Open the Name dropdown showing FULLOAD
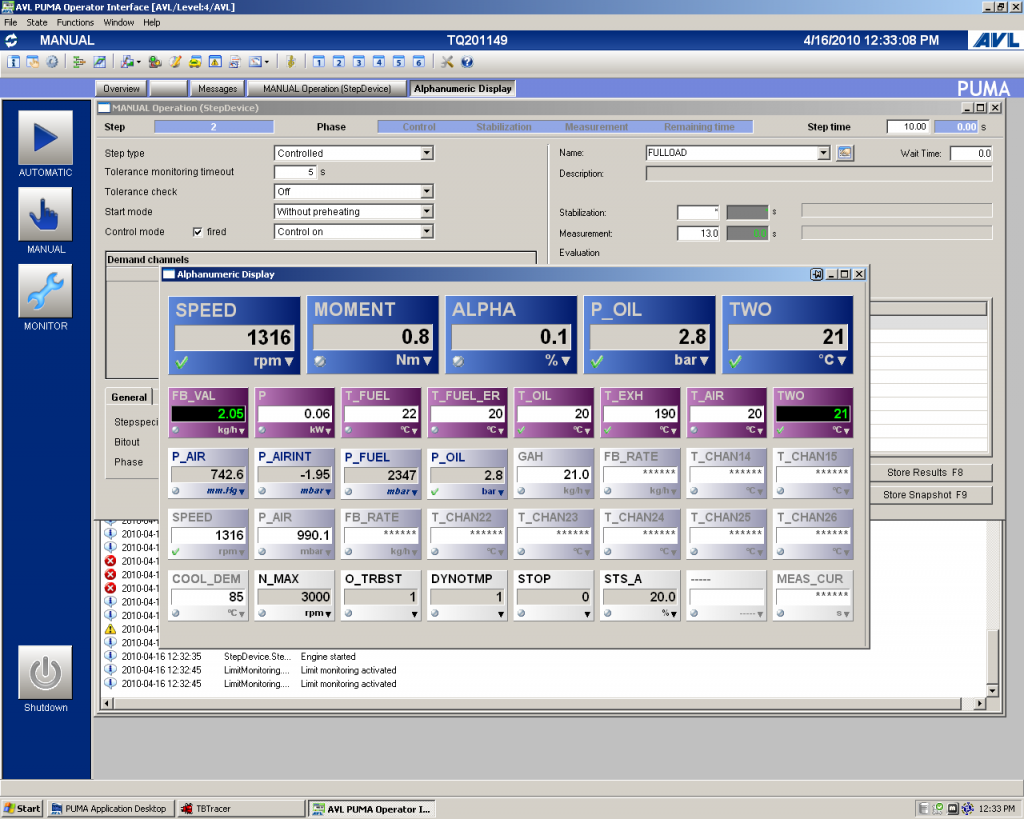The height and width of the screenshot is (819, 1024). 824,153
